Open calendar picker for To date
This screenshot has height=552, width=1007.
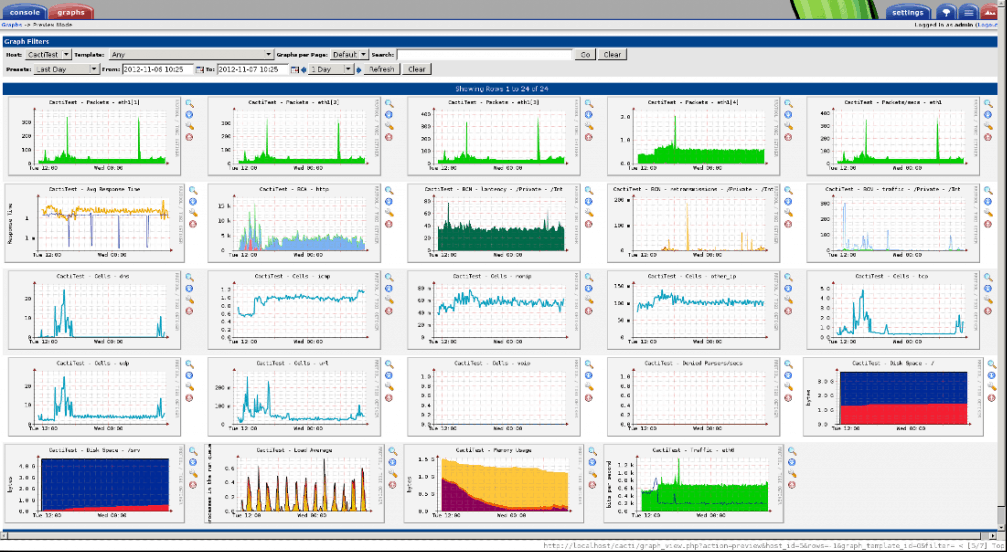point(295,70)
